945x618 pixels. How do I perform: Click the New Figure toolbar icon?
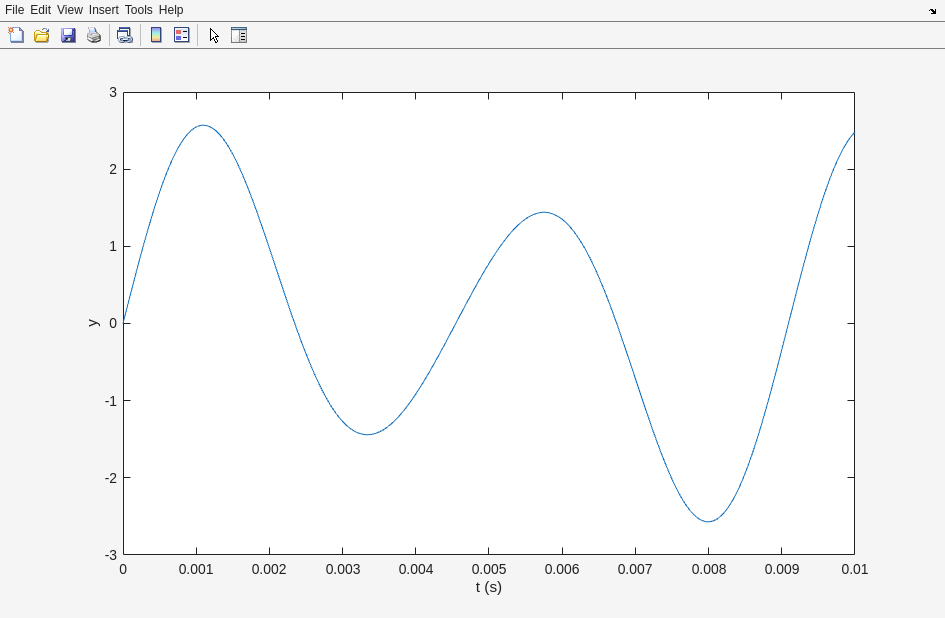tap(16, 35)
